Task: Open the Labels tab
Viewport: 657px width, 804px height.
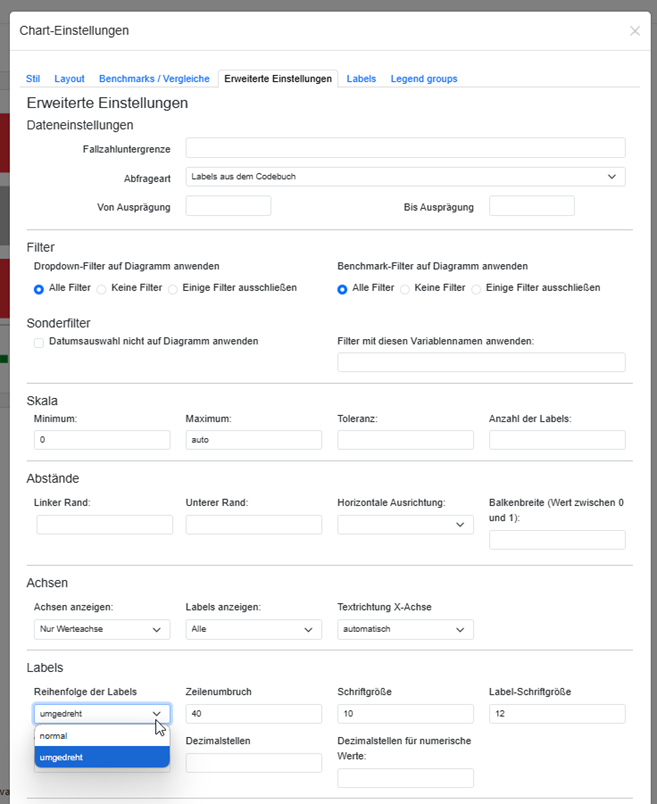Action: tap(361, 78)
